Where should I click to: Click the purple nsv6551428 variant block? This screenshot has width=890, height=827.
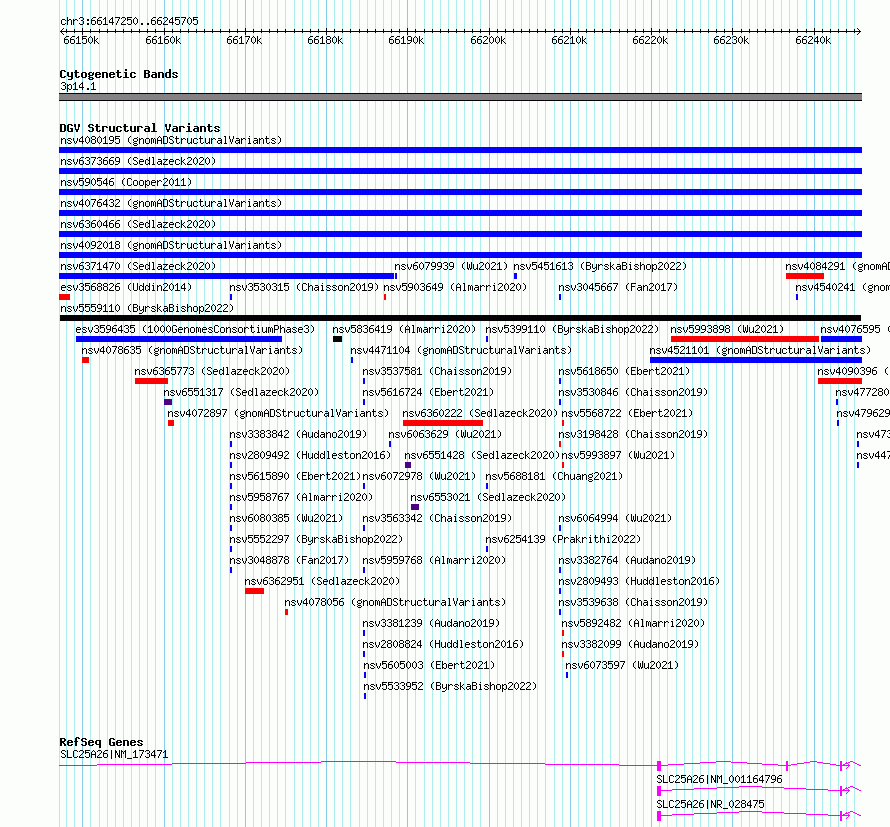click(408, 465)
